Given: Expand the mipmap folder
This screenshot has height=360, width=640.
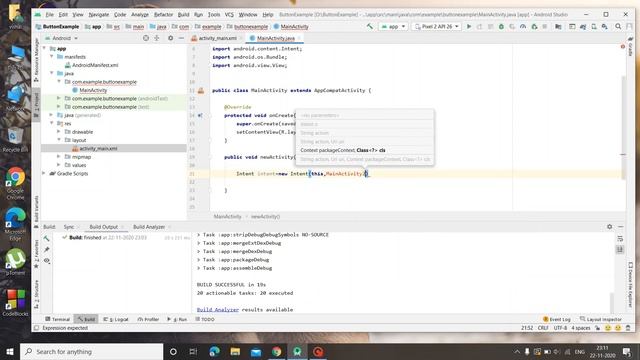Looking at the screenshot, I should (59, 157).
